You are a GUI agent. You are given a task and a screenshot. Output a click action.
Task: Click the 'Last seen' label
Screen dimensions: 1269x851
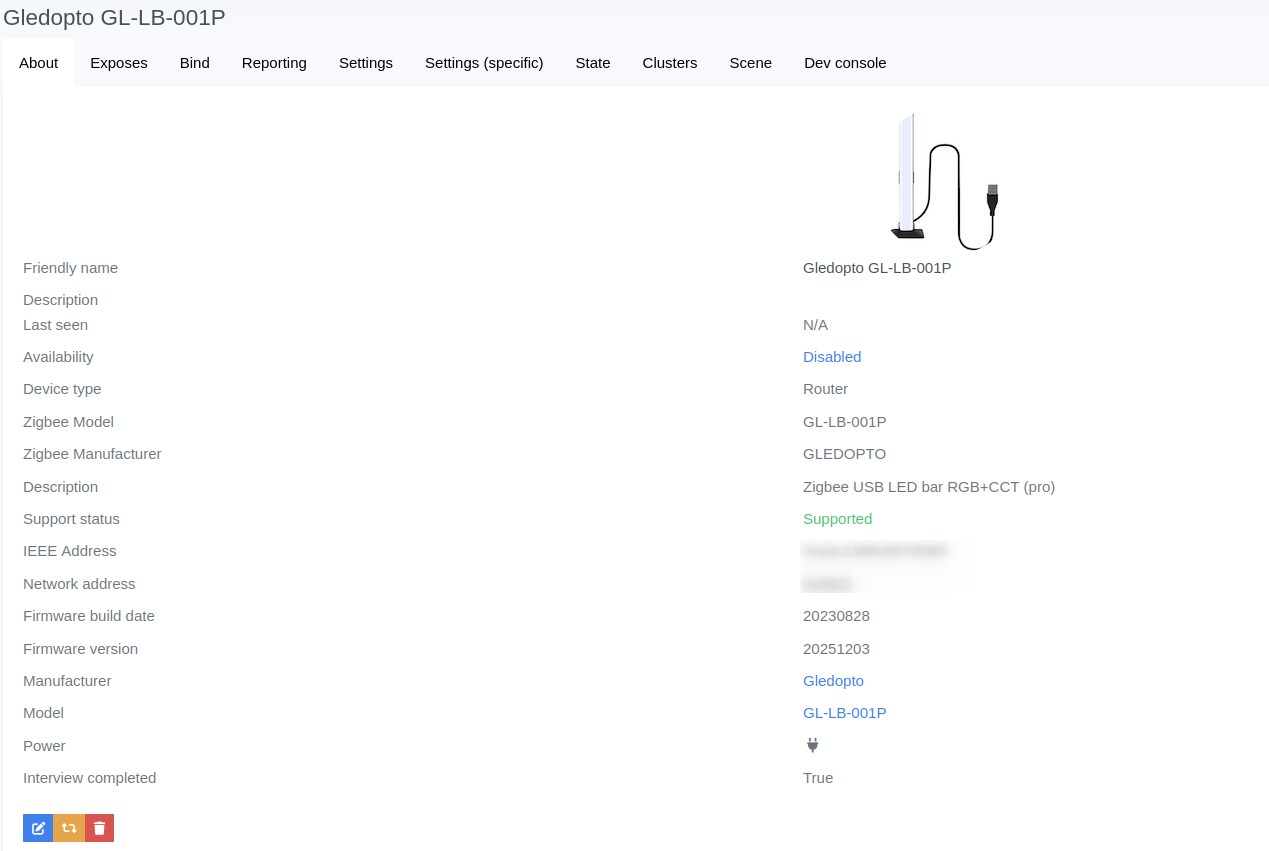[x=55, y=325]
